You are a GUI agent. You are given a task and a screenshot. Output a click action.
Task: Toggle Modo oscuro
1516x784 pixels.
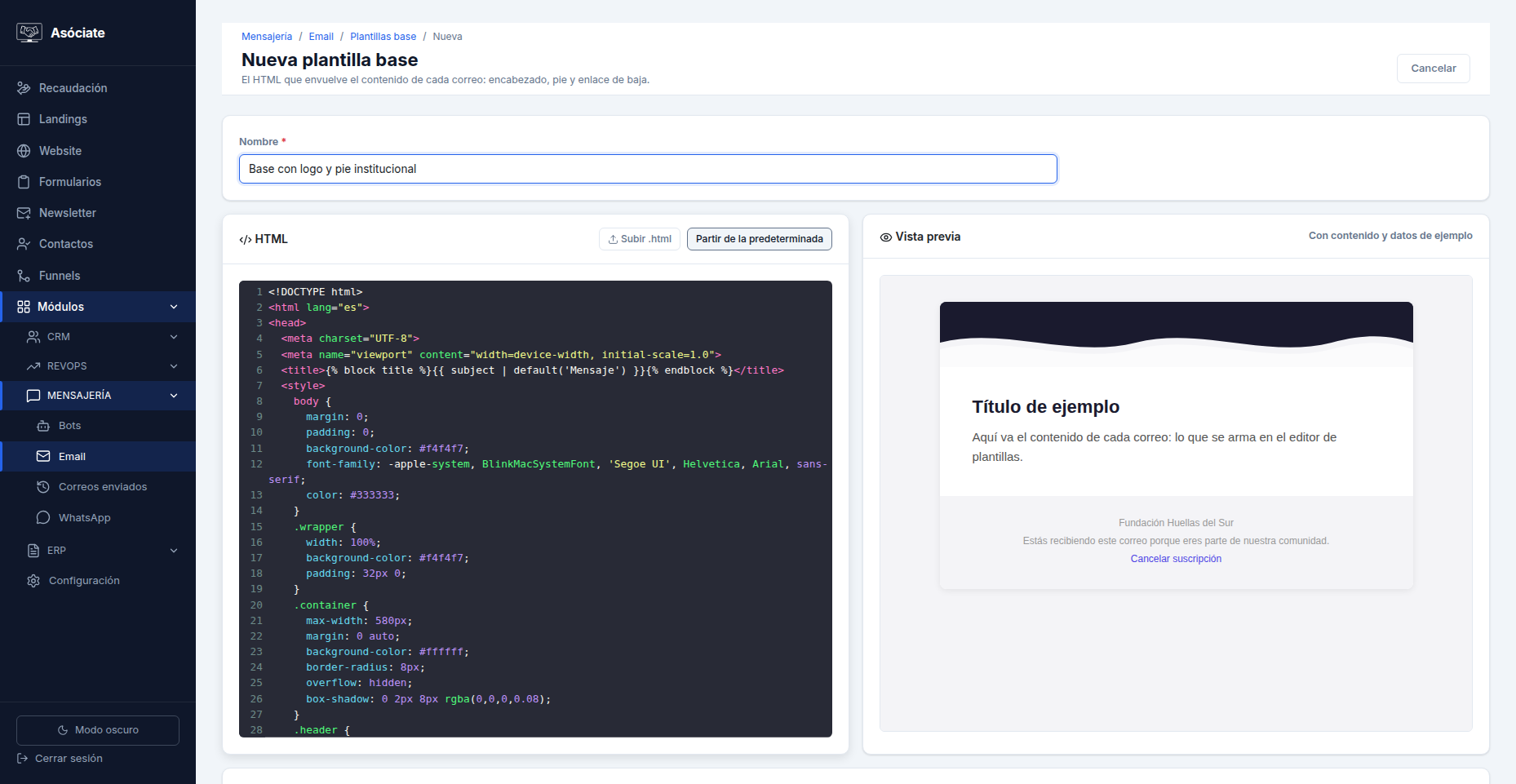pyautogui.click(x=98, y=730)
